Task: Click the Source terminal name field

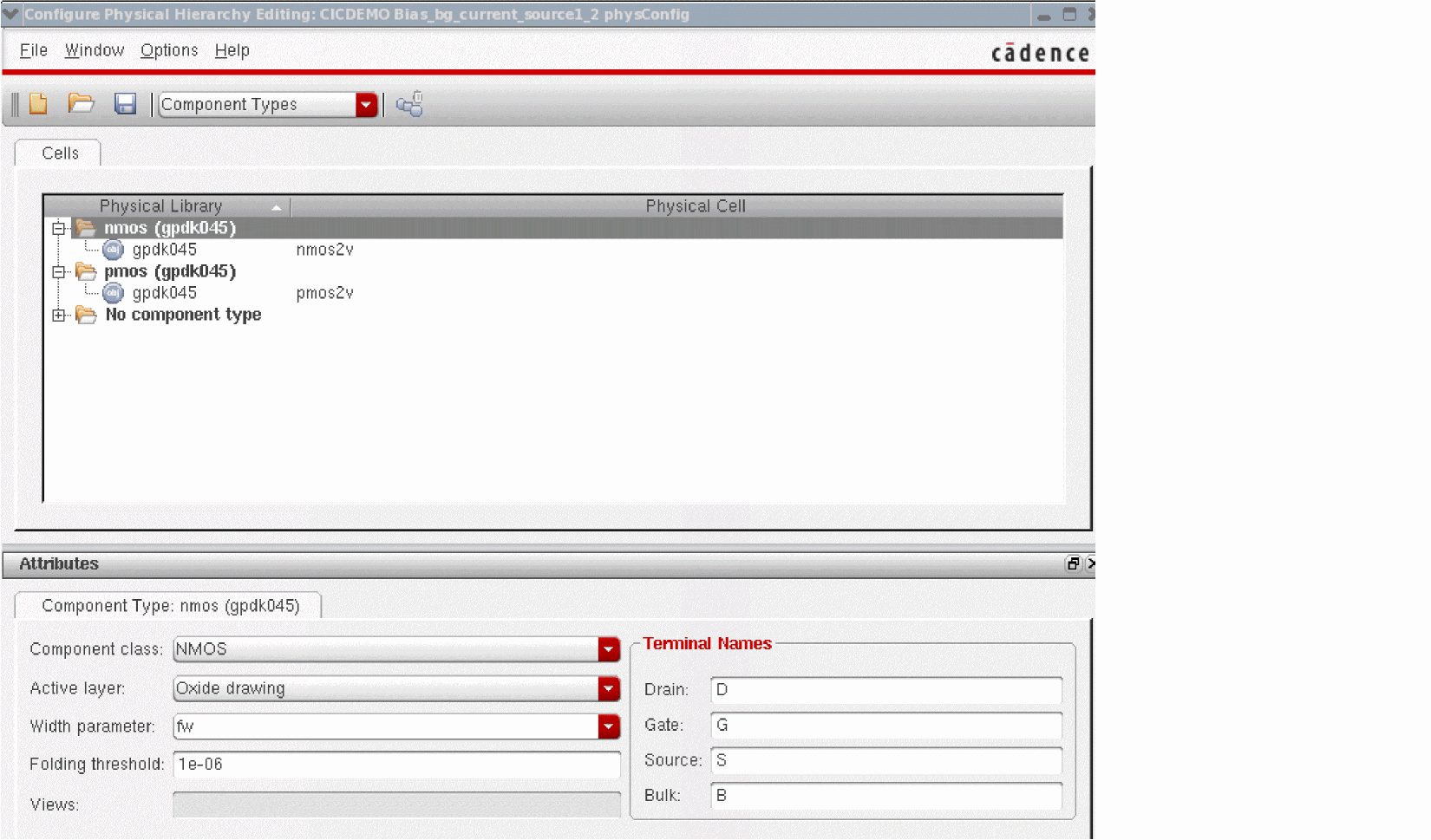Action: [886, 761]
